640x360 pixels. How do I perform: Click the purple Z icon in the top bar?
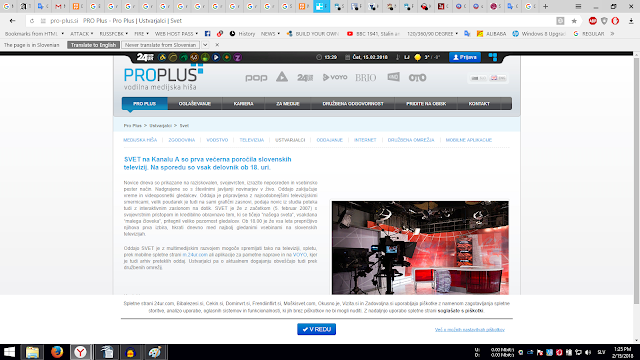coord(237,58)
